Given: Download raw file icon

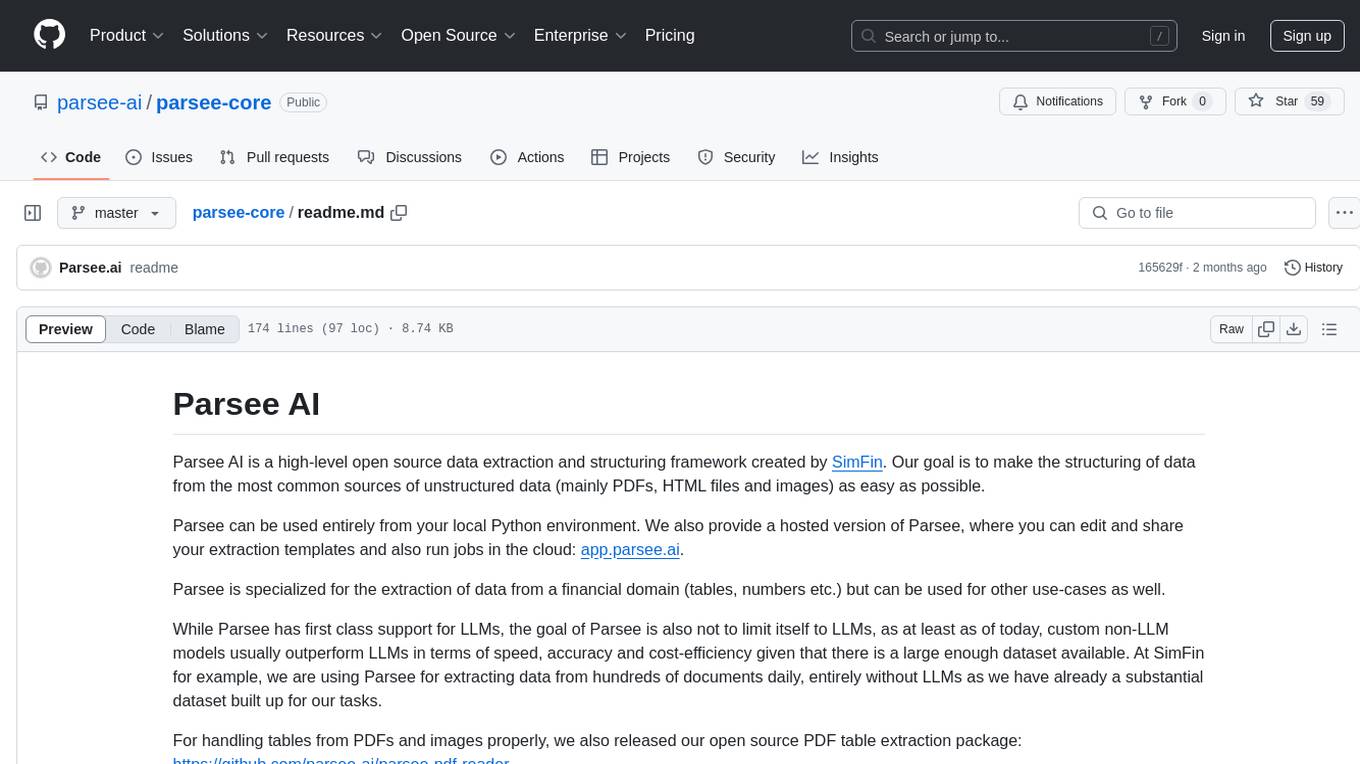Looking at the screenshot, I should coord(1293,329).
